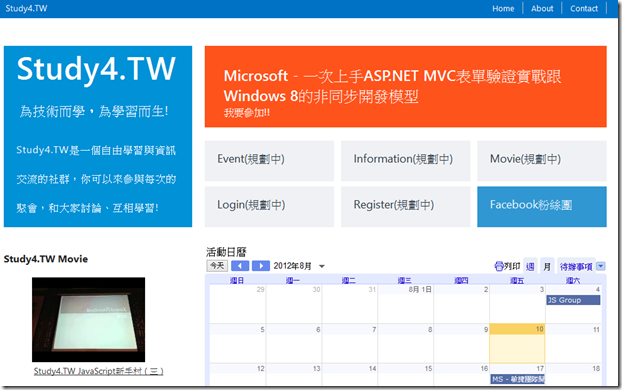Open the Study4.TW JavaScript新手村 link
622x390 pixels.
[98, 371]
